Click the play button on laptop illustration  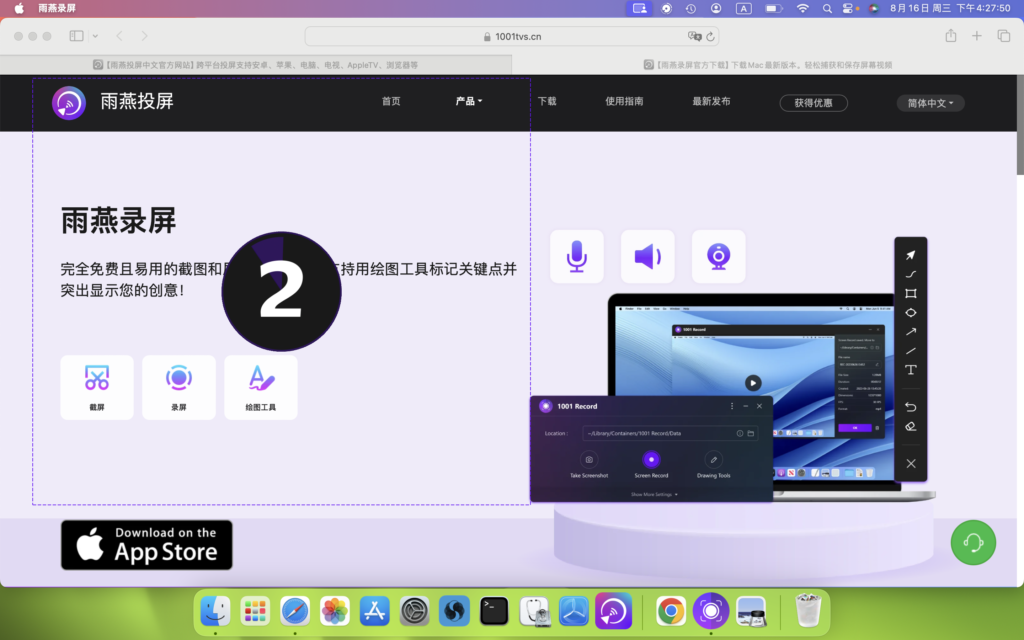753,383
